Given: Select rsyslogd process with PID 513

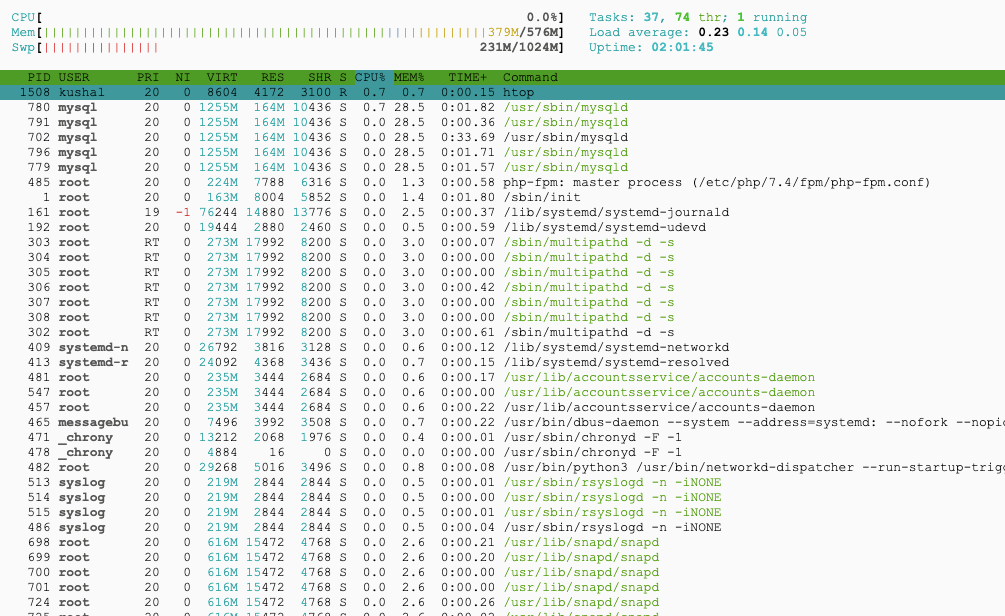Looking at the screenshot, I should tap(502, 483).
